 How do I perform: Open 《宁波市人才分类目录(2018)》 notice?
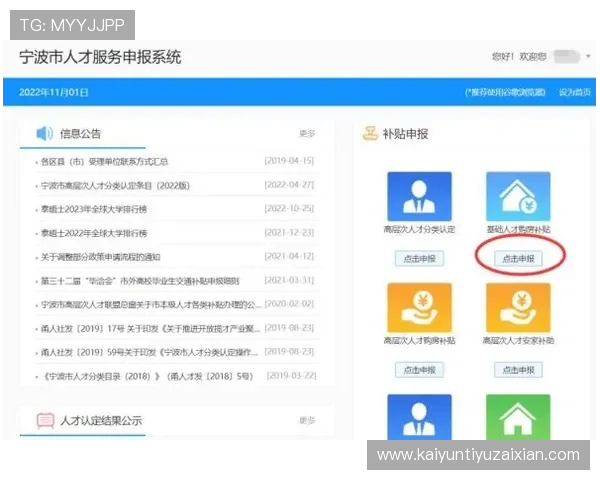pyautogui.click(x=147, y=376)
